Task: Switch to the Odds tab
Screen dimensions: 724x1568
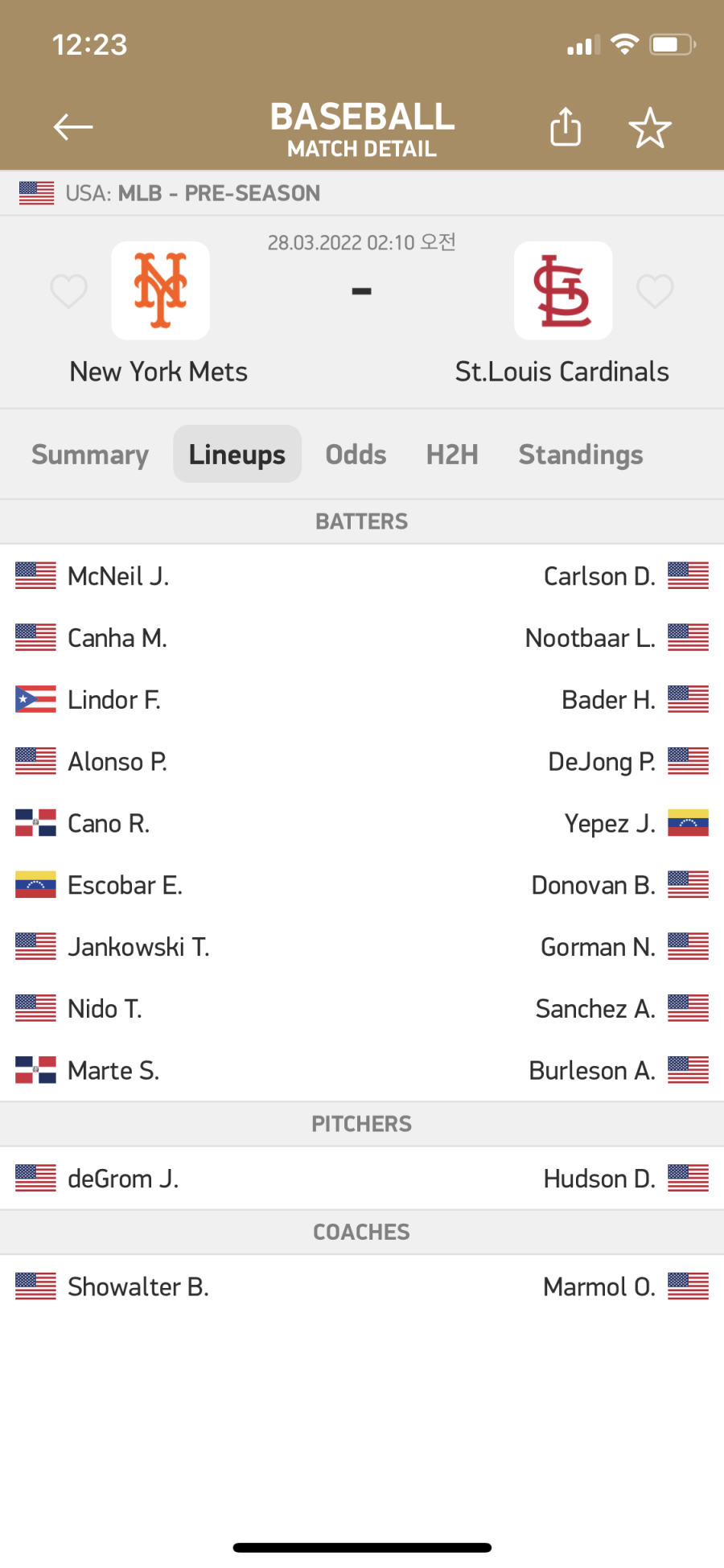Action: coord(356,455)
